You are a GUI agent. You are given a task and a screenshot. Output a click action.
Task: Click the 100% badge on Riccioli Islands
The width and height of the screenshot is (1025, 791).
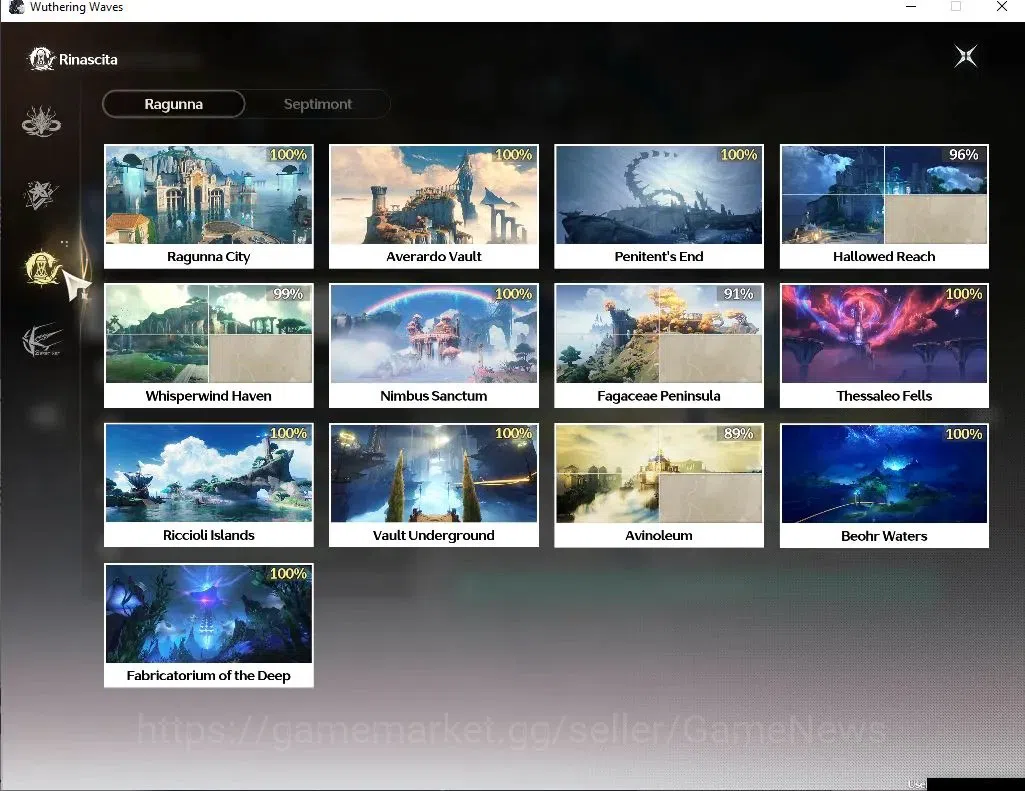288,433
